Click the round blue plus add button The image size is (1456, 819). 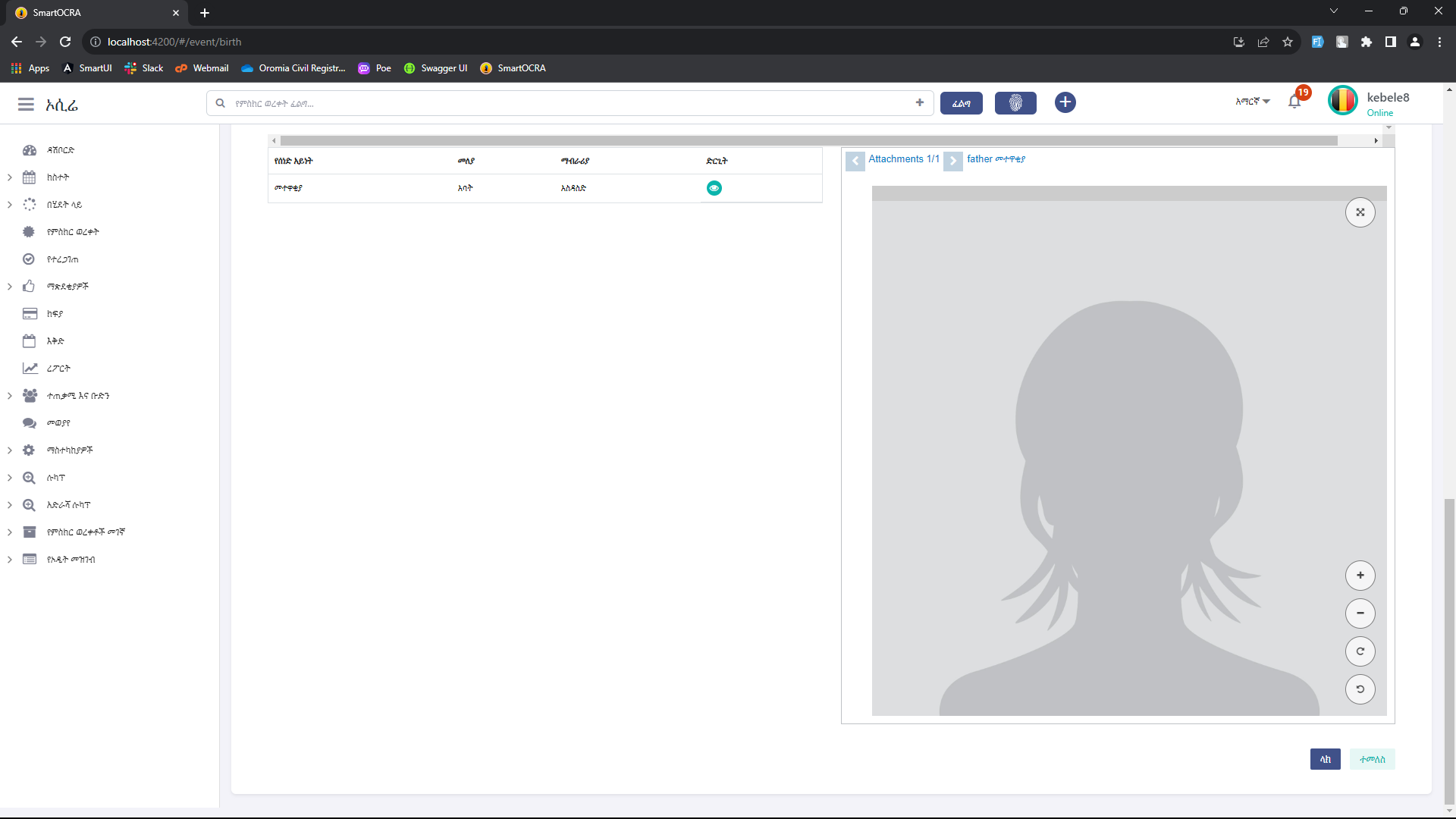tap(1065, 102)
